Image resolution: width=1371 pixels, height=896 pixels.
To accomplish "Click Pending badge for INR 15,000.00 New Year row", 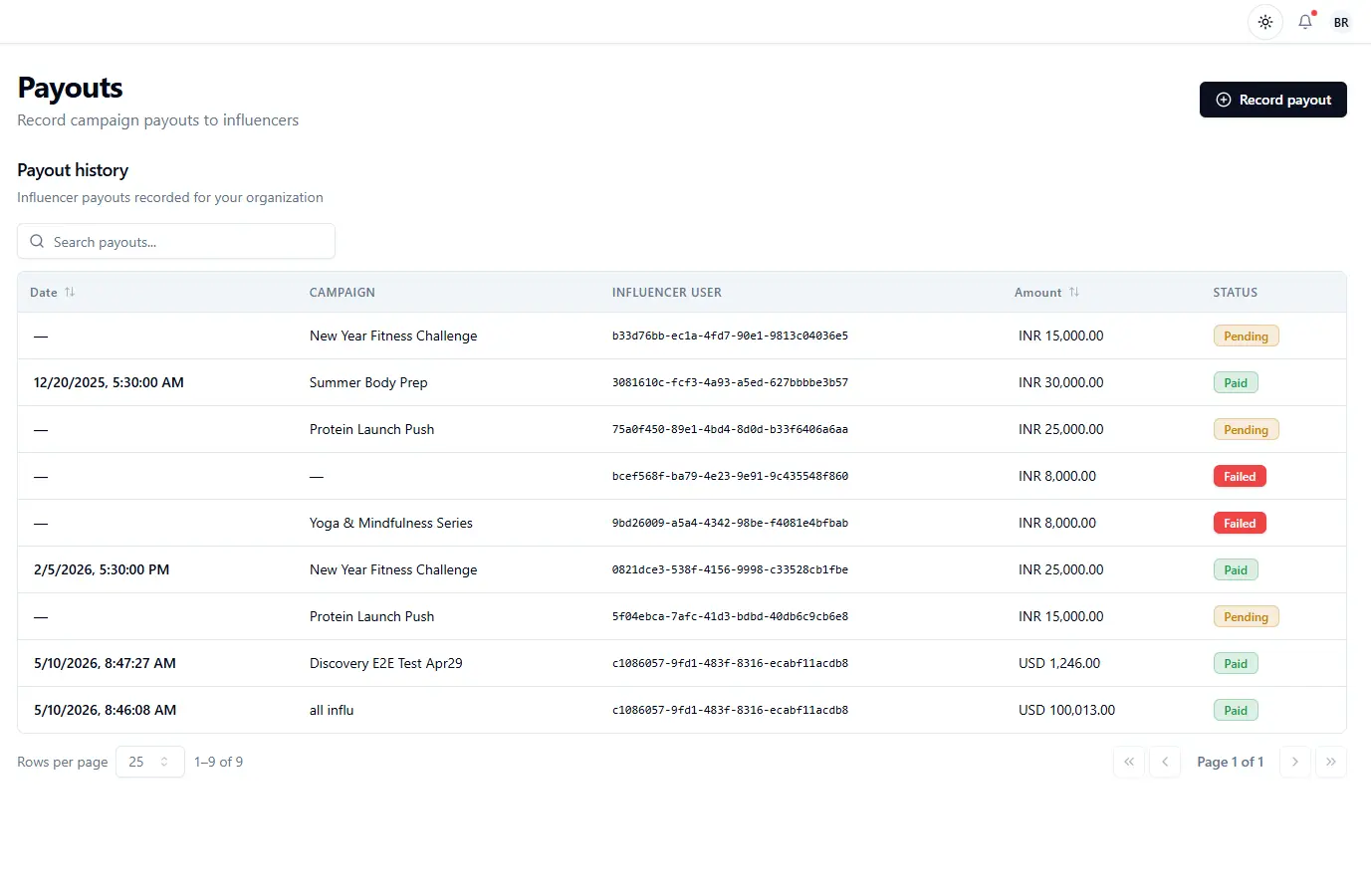I will coord(1246,336).
